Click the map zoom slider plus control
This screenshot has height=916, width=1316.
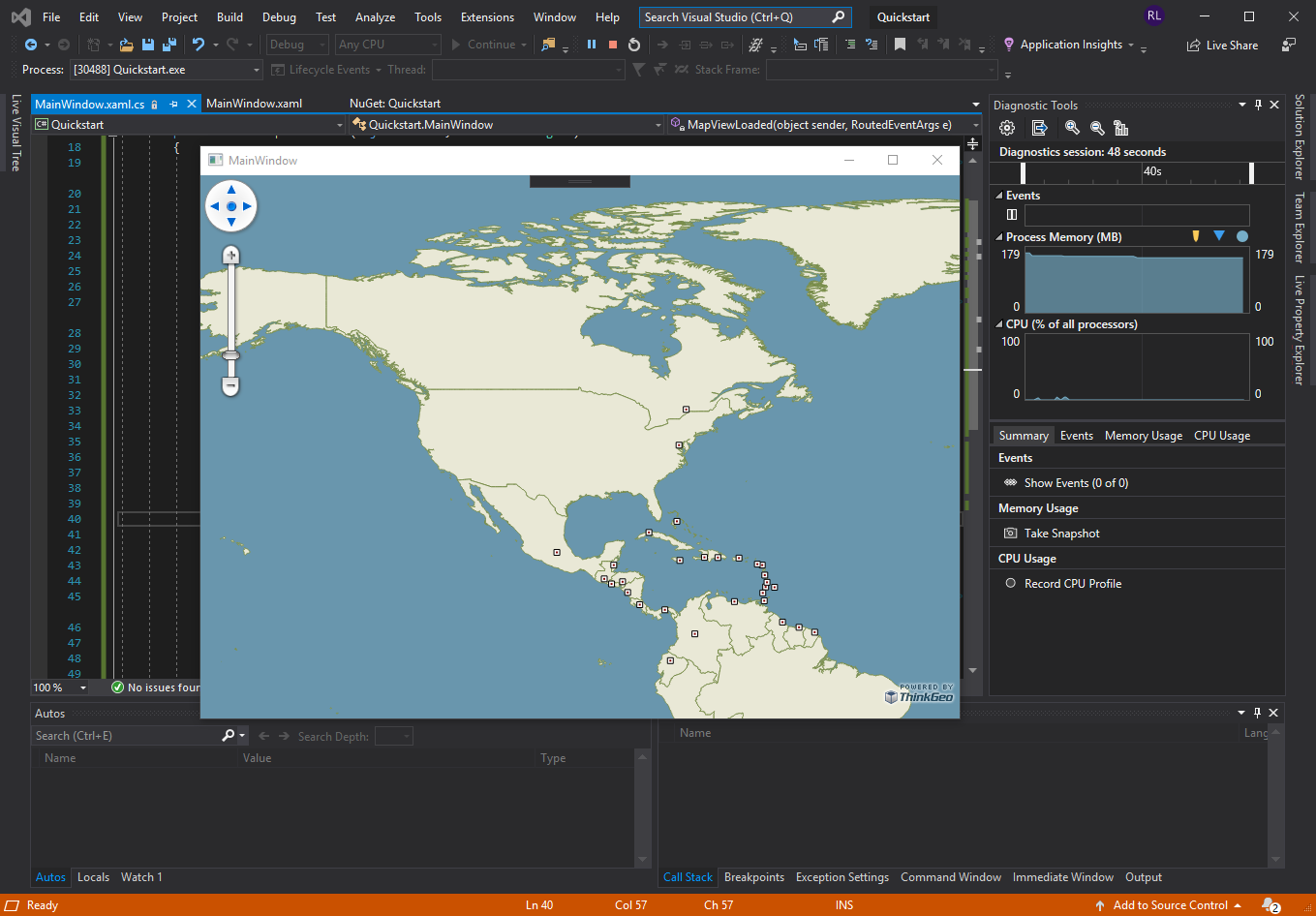click(230, 254)
